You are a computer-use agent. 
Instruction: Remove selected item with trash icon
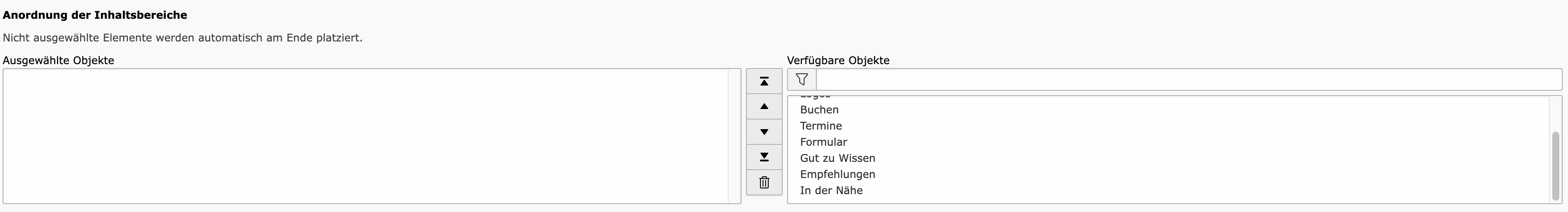(x=764, y=182)
